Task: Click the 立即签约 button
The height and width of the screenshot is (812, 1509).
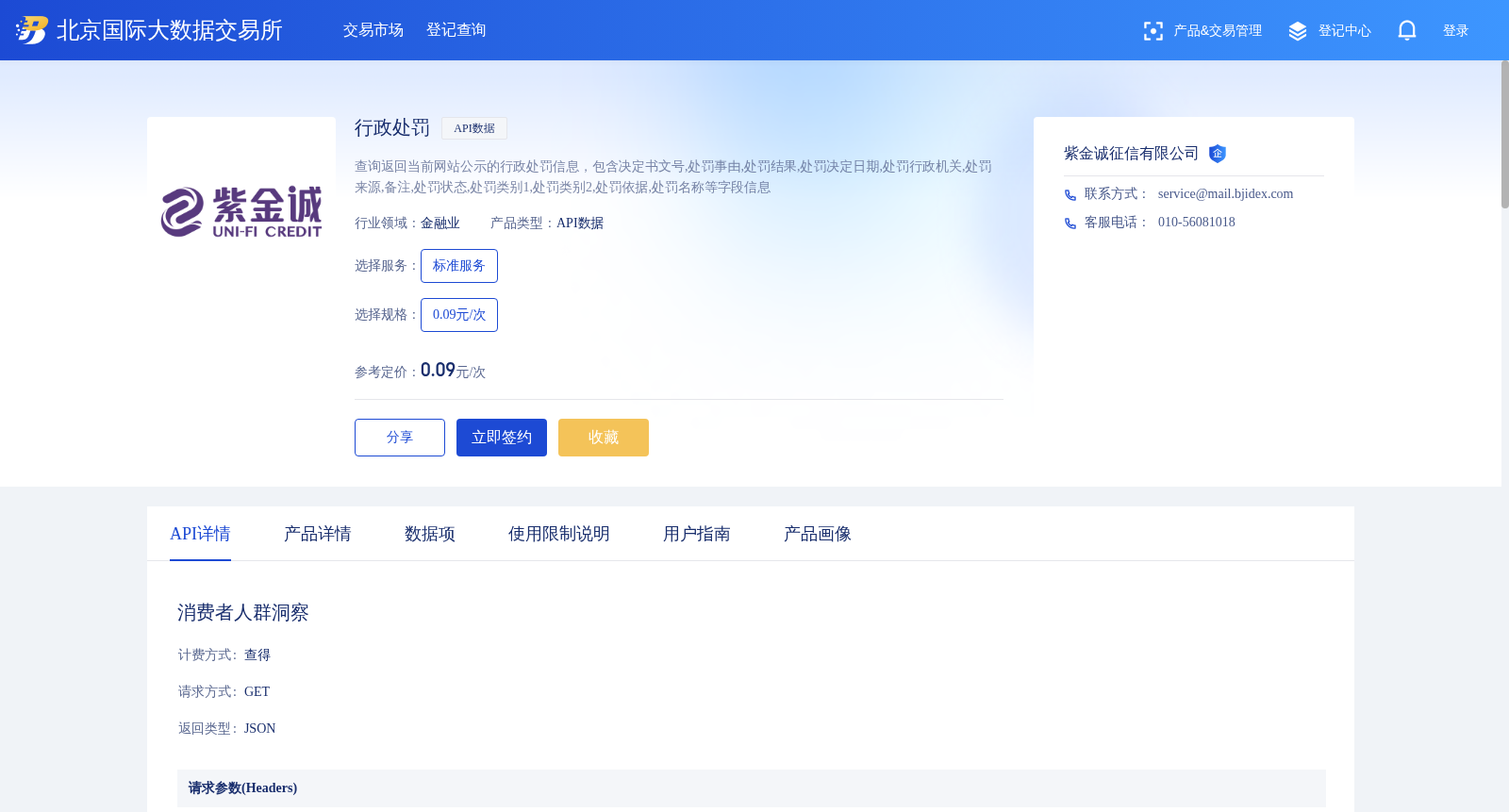Action: point(502,438)
